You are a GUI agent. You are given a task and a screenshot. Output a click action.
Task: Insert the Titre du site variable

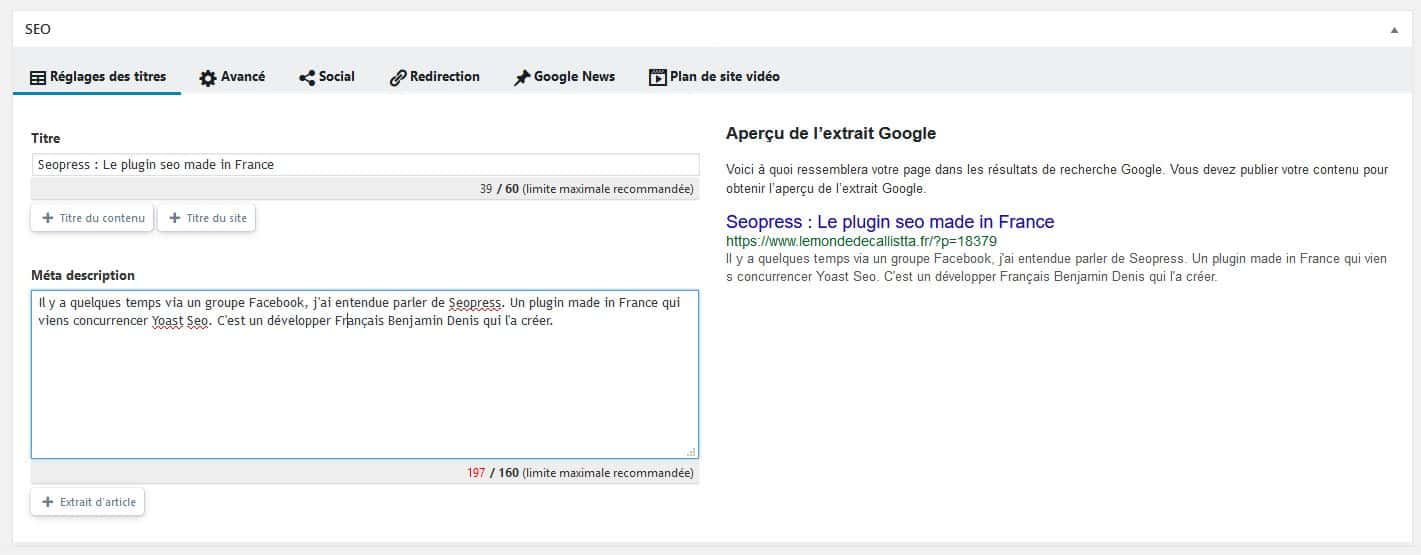click(206, 218)
